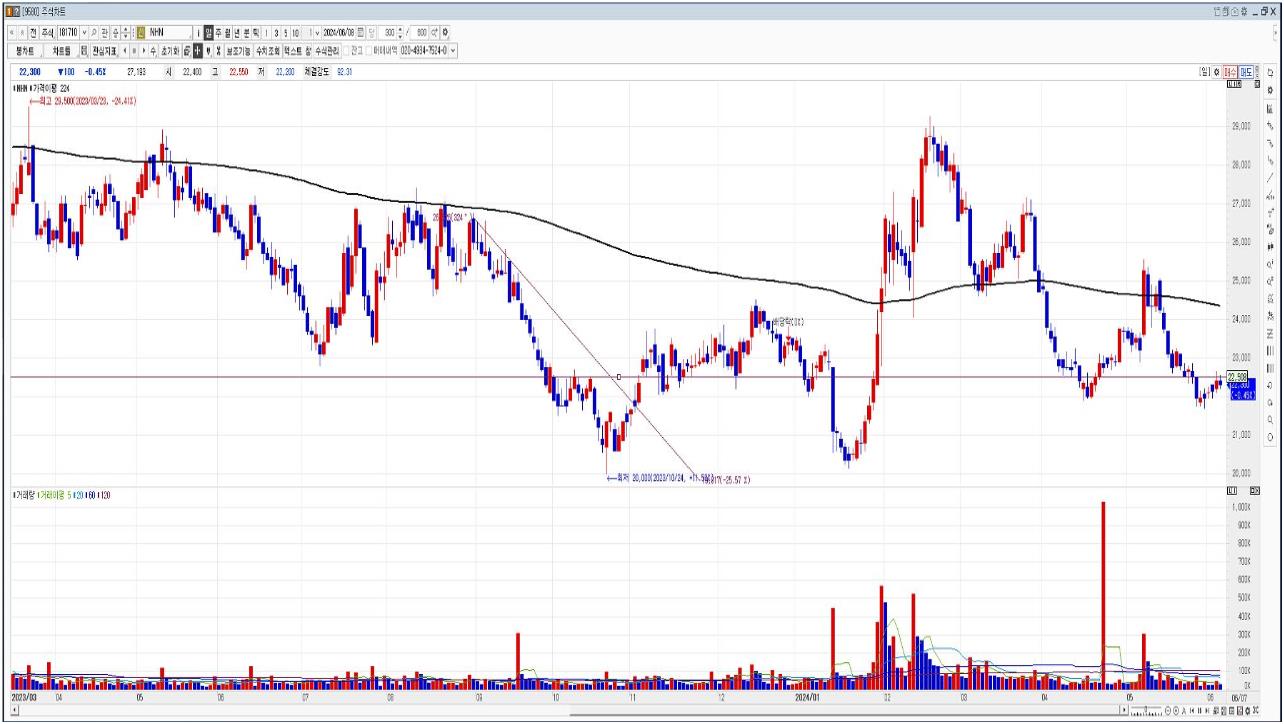Screen dimensions: 1284x724
Task: Click the 800 total count field
Action: pyautogui.click(x=421, y=33)
